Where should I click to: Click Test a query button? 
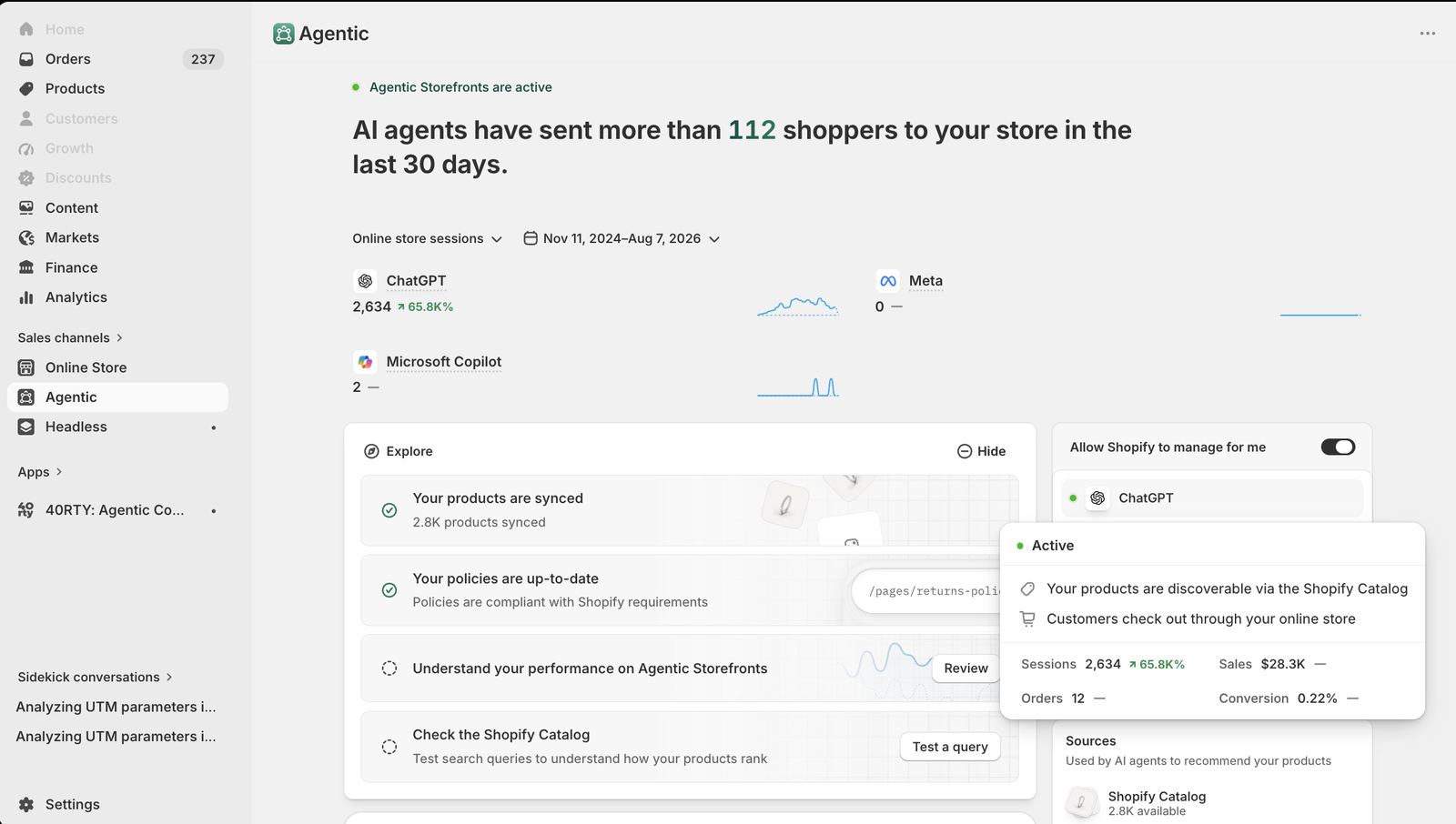950,747
